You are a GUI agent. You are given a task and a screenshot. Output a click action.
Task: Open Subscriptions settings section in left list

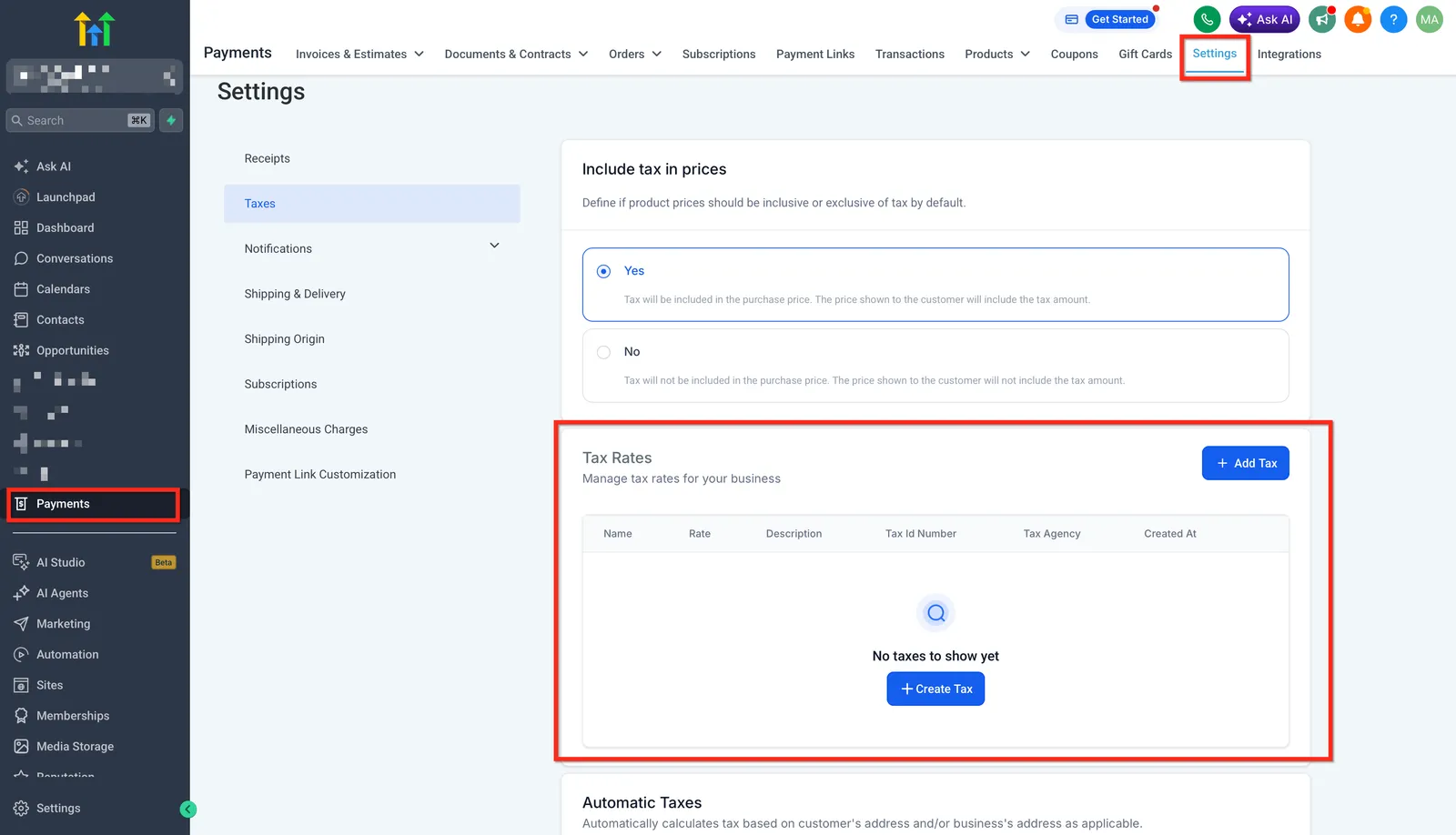click(372, 384)
